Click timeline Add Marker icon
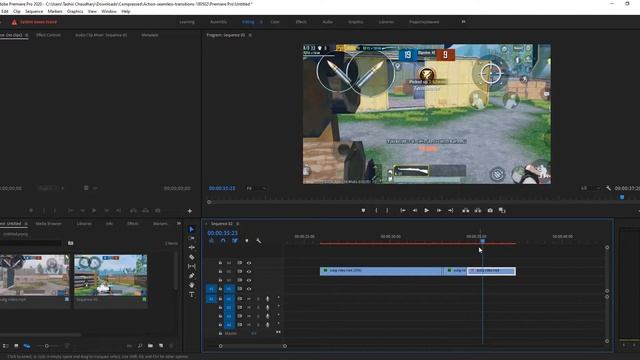Viewport: 640px width, 360px height. pos(247,241)
